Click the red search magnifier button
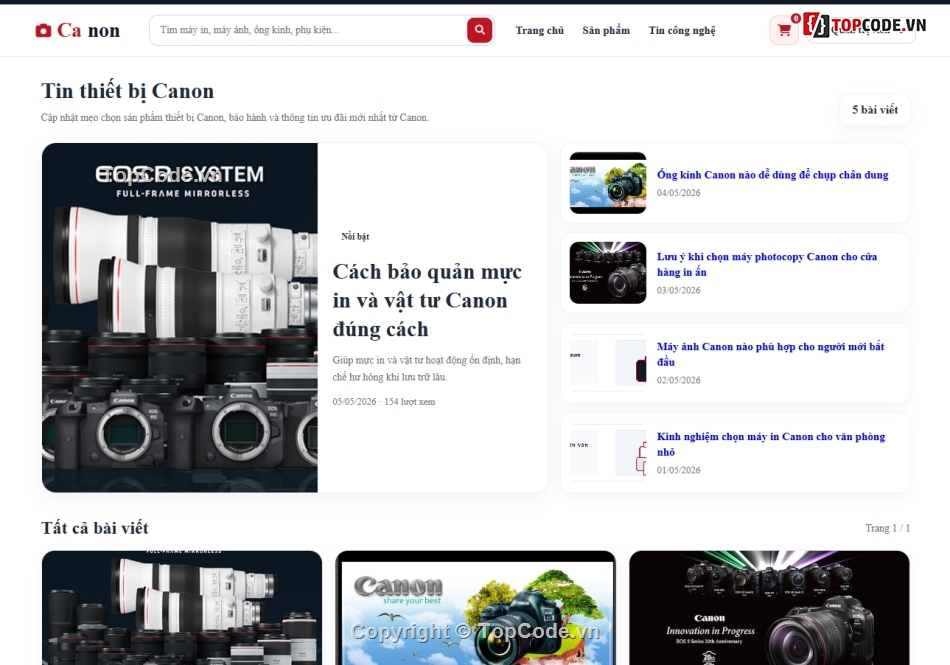 coord(479,30)
